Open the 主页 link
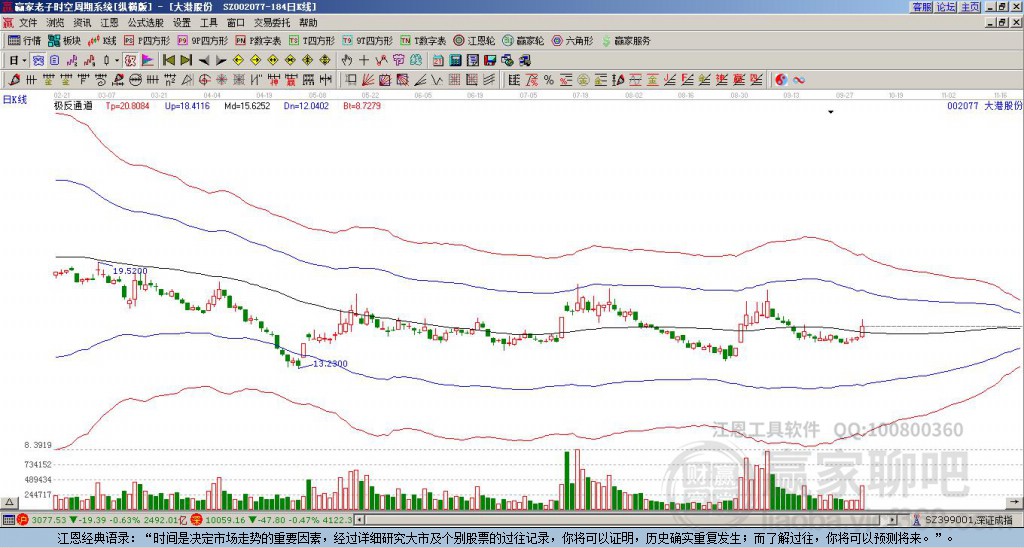The image size is (1024, 548). tap(970, 7)
